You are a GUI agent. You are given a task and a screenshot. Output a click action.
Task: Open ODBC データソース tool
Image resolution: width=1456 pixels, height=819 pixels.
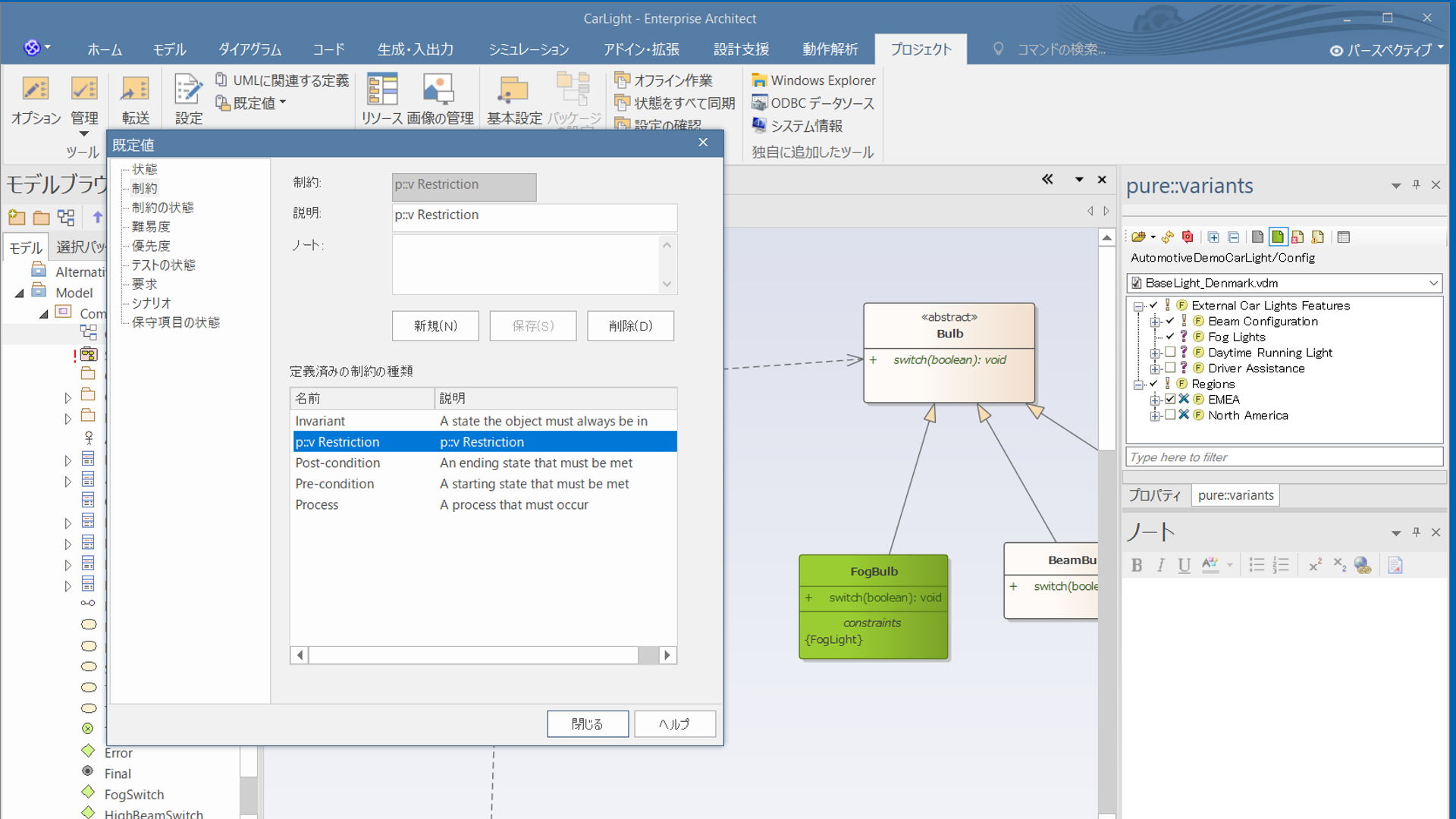813,103
